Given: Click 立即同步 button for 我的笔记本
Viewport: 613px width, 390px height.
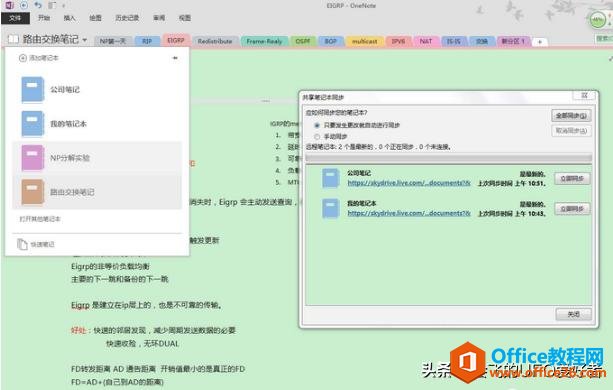Looking at the screenshot, I should tap(572, 209).
